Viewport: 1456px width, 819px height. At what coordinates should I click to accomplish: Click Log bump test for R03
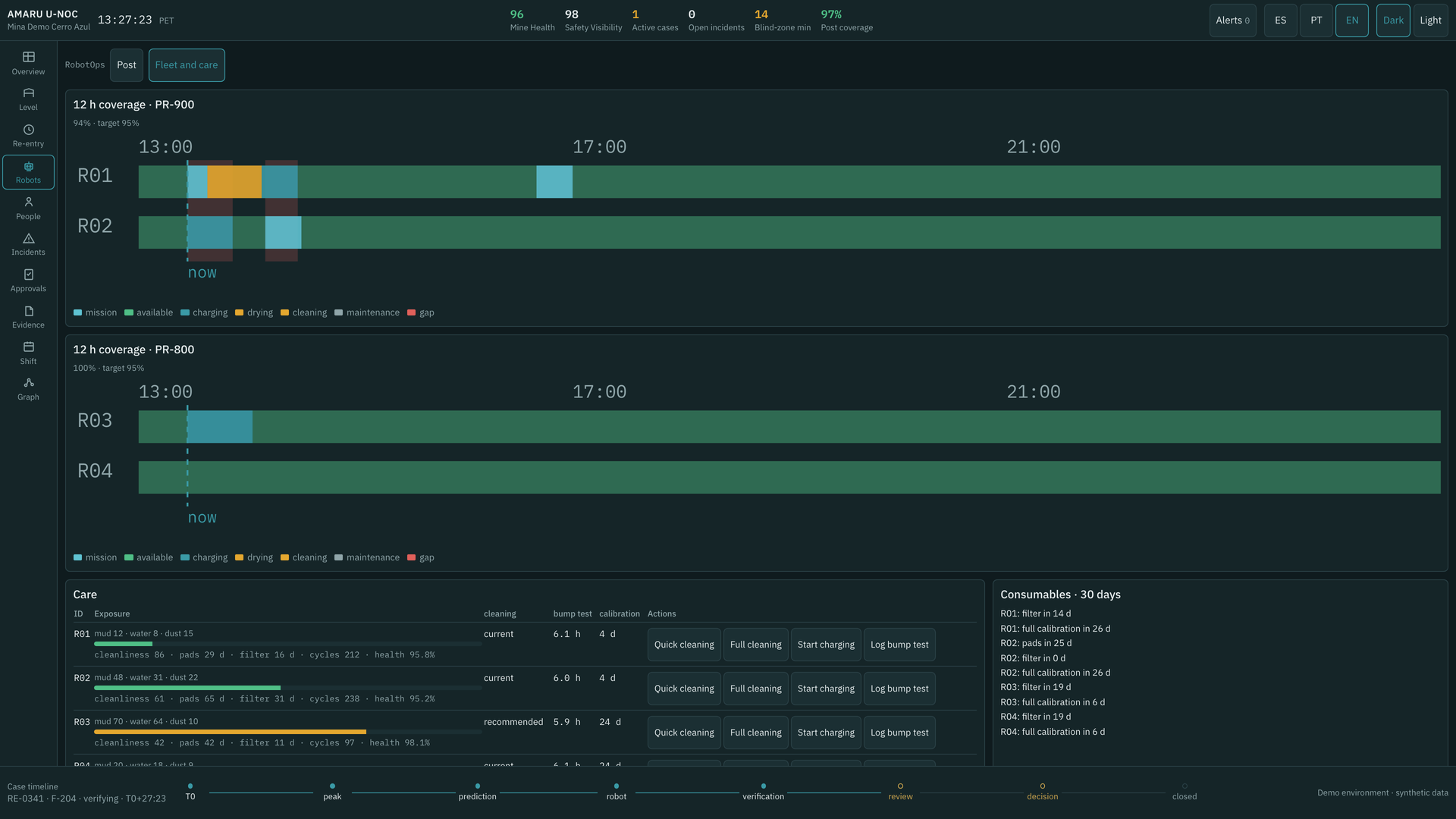[899, 733]
